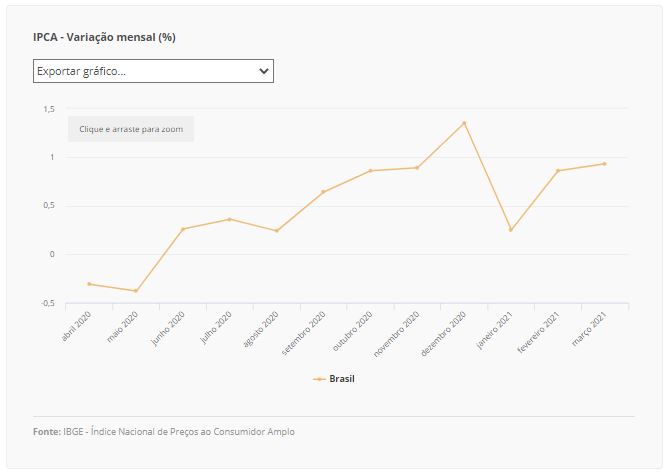This screenshot has height=476, width=670.
Task: Click the 'Clique e arraste para zoom' hint
Action: coord(131,129)
